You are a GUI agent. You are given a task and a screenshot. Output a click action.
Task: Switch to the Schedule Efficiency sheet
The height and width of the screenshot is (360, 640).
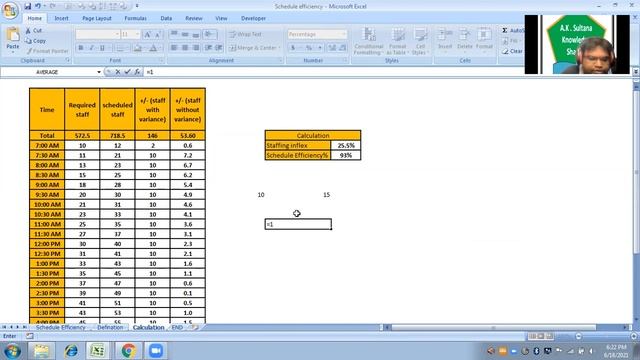60,327
